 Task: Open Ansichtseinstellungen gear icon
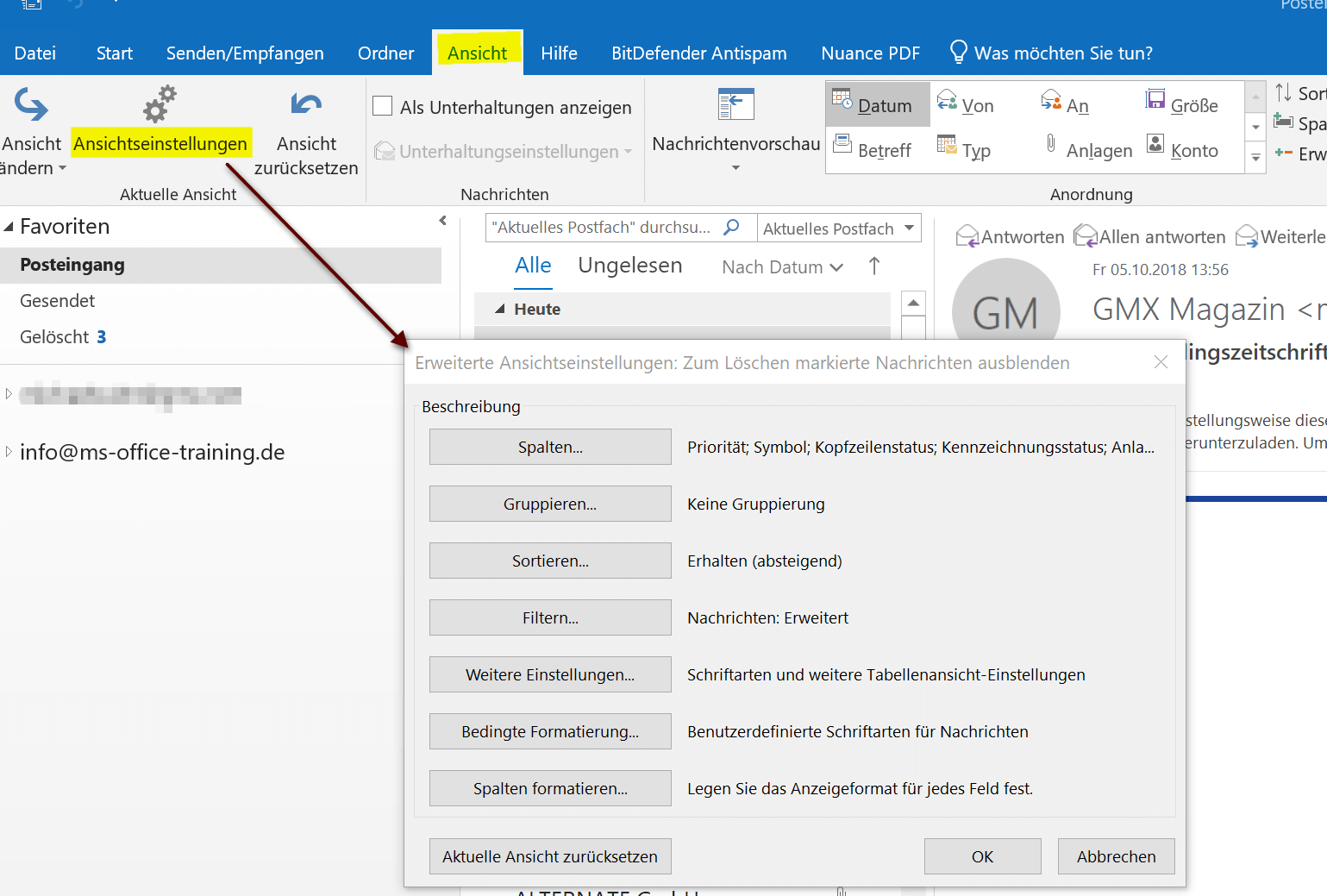click(x=160, y=104)
